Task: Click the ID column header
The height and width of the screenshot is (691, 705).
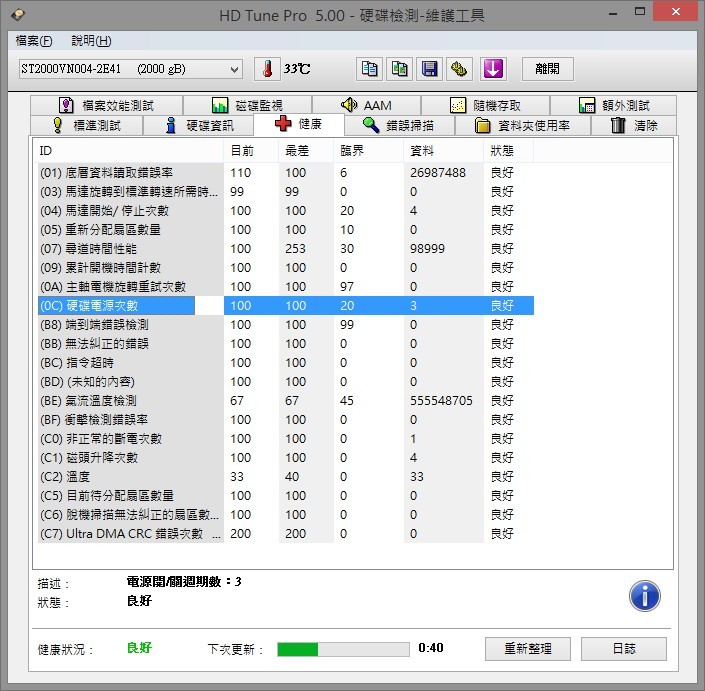Action: [129, 151]
